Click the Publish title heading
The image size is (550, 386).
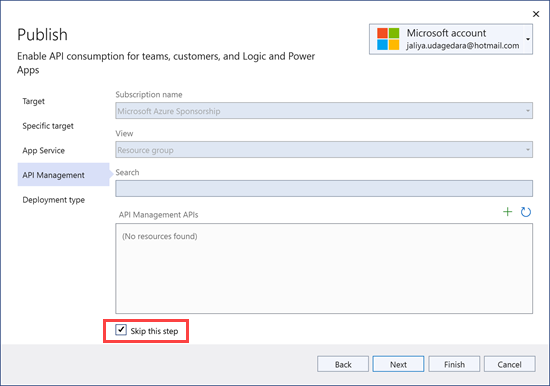point(42,35)
